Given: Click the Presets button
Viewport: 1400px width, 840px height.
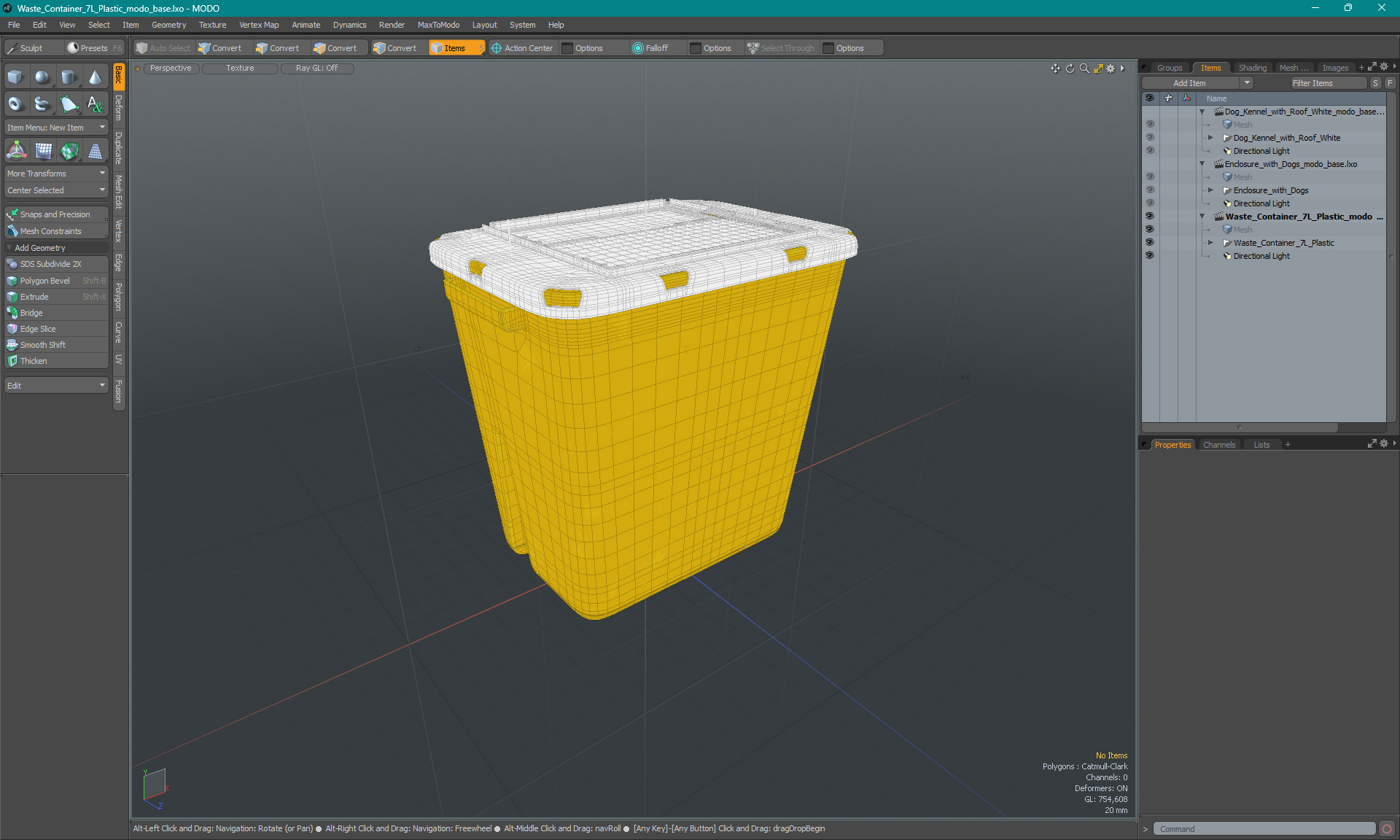Looking at the screenshot, I should tap(94, 48).
